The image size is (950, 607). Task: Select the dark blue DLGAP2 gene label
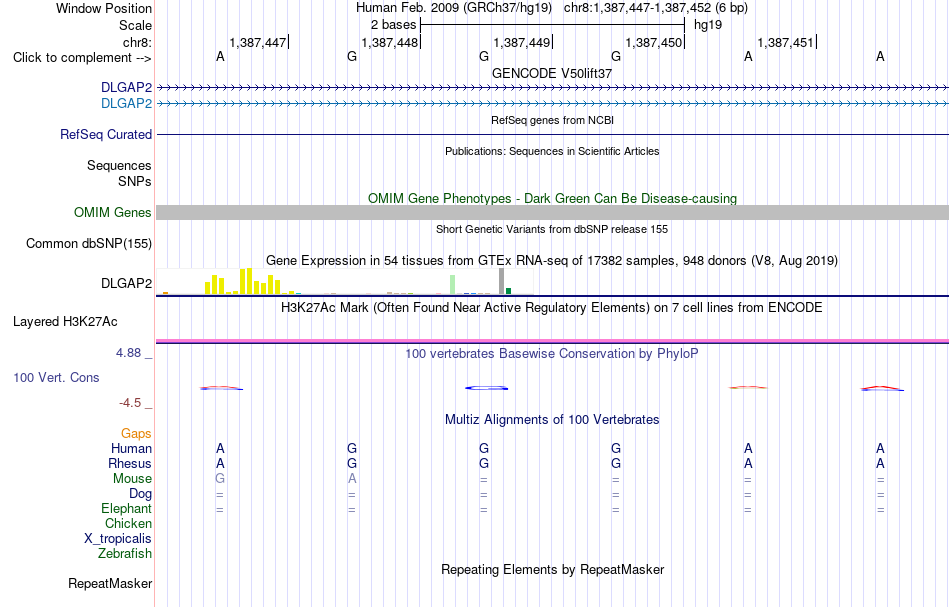pos(126,88)
